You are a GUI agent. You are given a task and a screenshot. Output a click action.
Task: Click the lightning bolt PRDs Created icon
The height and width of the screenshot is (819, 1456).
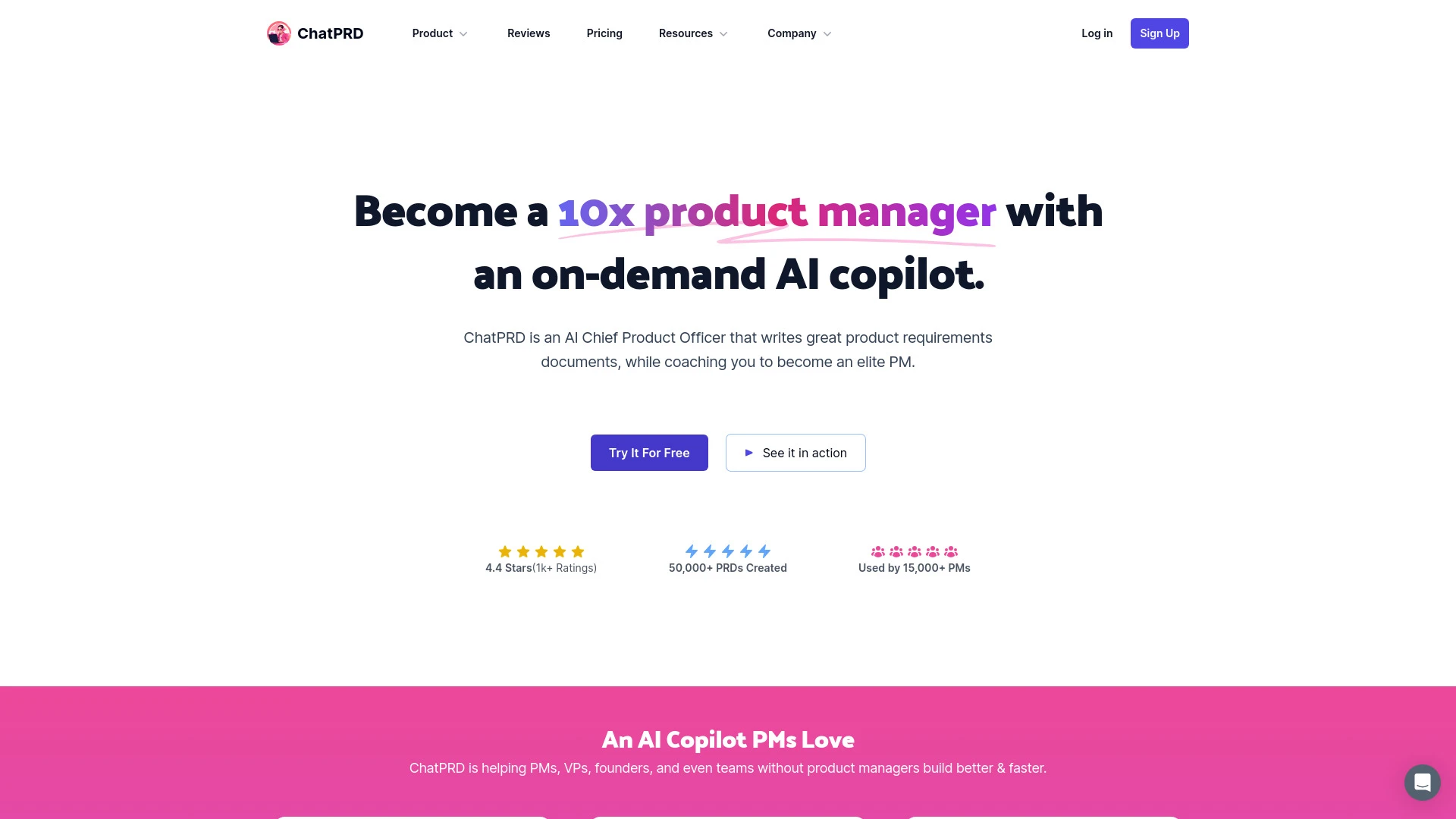click(727, 551)
